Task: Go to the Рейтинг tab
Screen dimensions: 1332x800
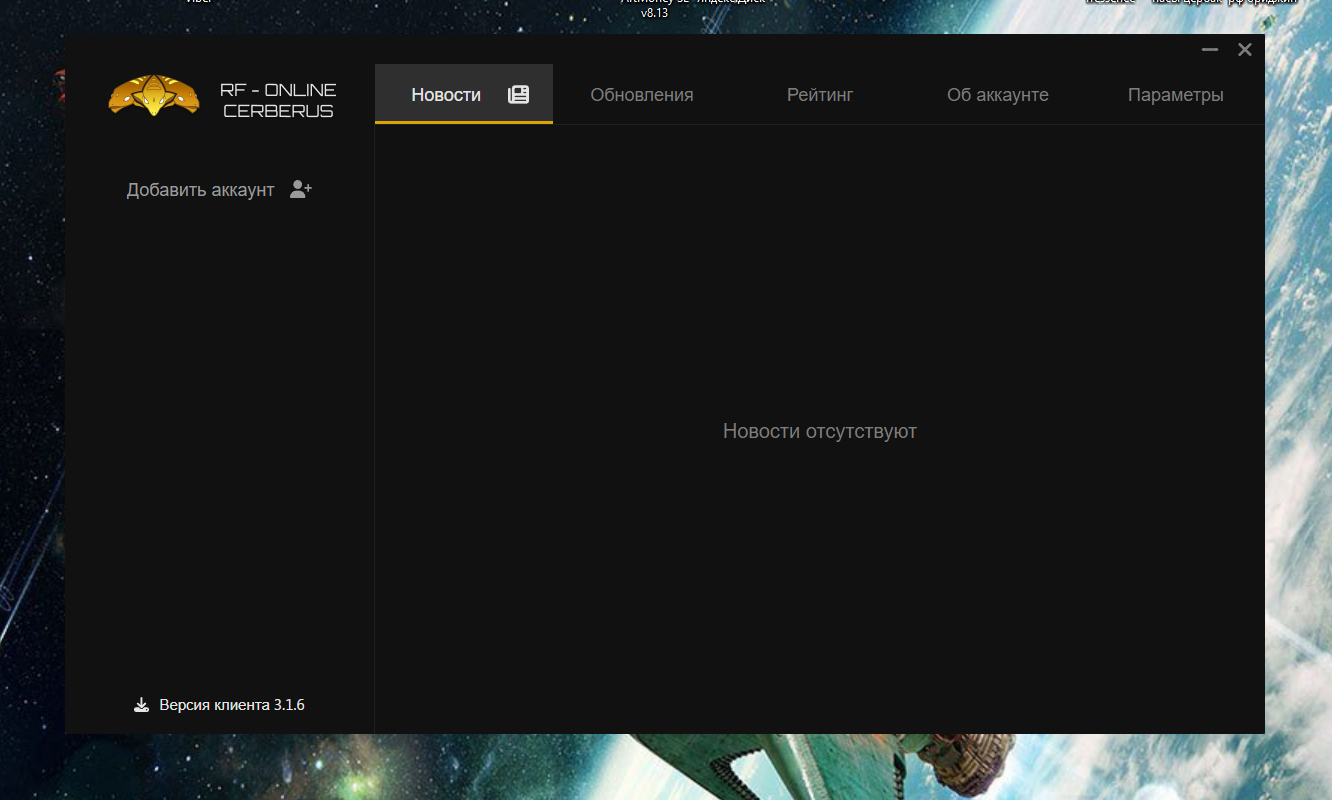Action: pyautogui.click(x=820, y=95)
